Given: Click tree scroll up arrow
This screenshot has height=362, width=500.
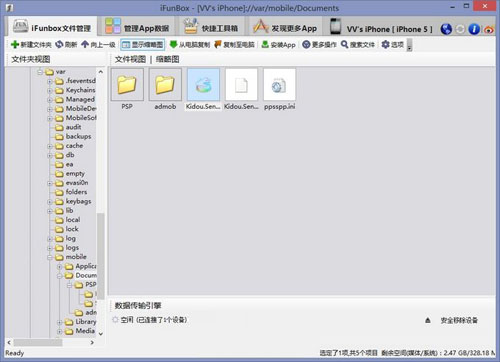Looking at the screenshot, I should tap(101, 72).
